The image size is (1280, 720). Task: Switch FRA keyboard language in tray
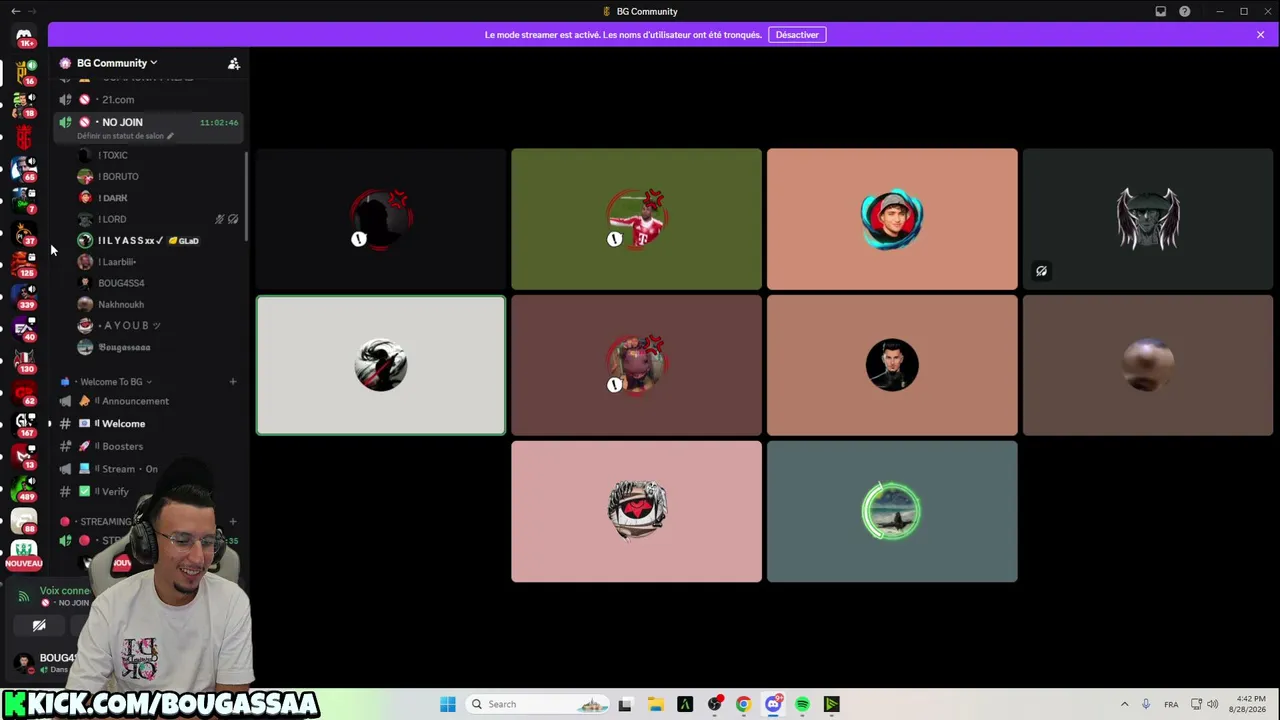(x=1171, y=704)
